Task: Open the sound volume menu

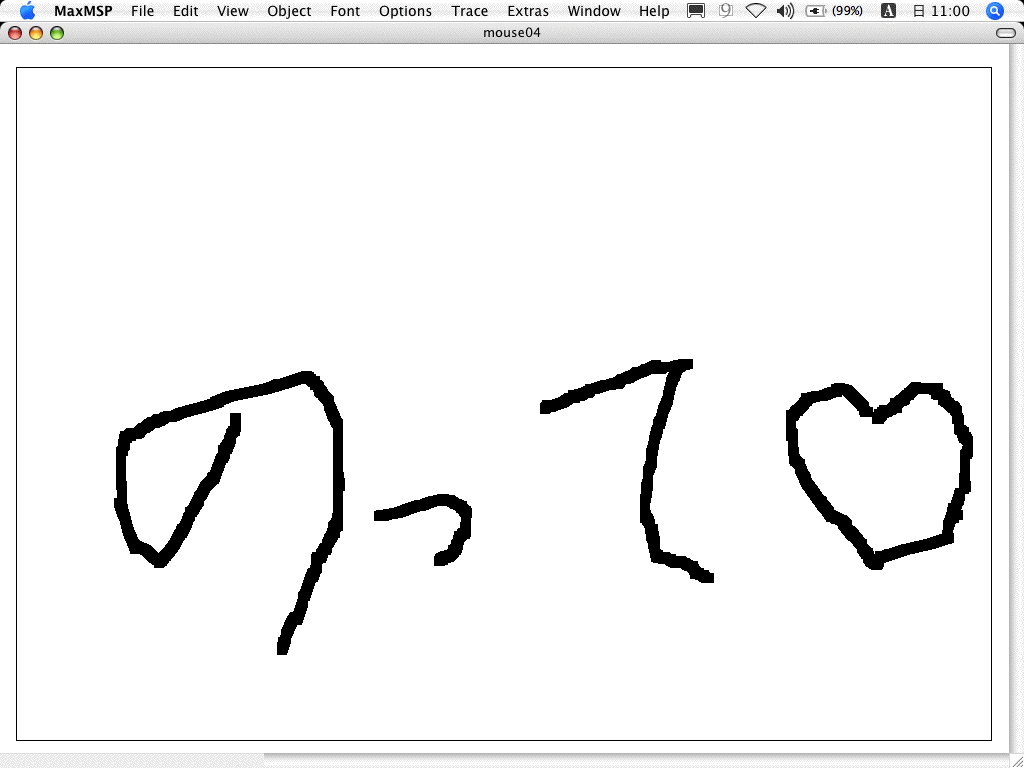Action: click(786, 10)
